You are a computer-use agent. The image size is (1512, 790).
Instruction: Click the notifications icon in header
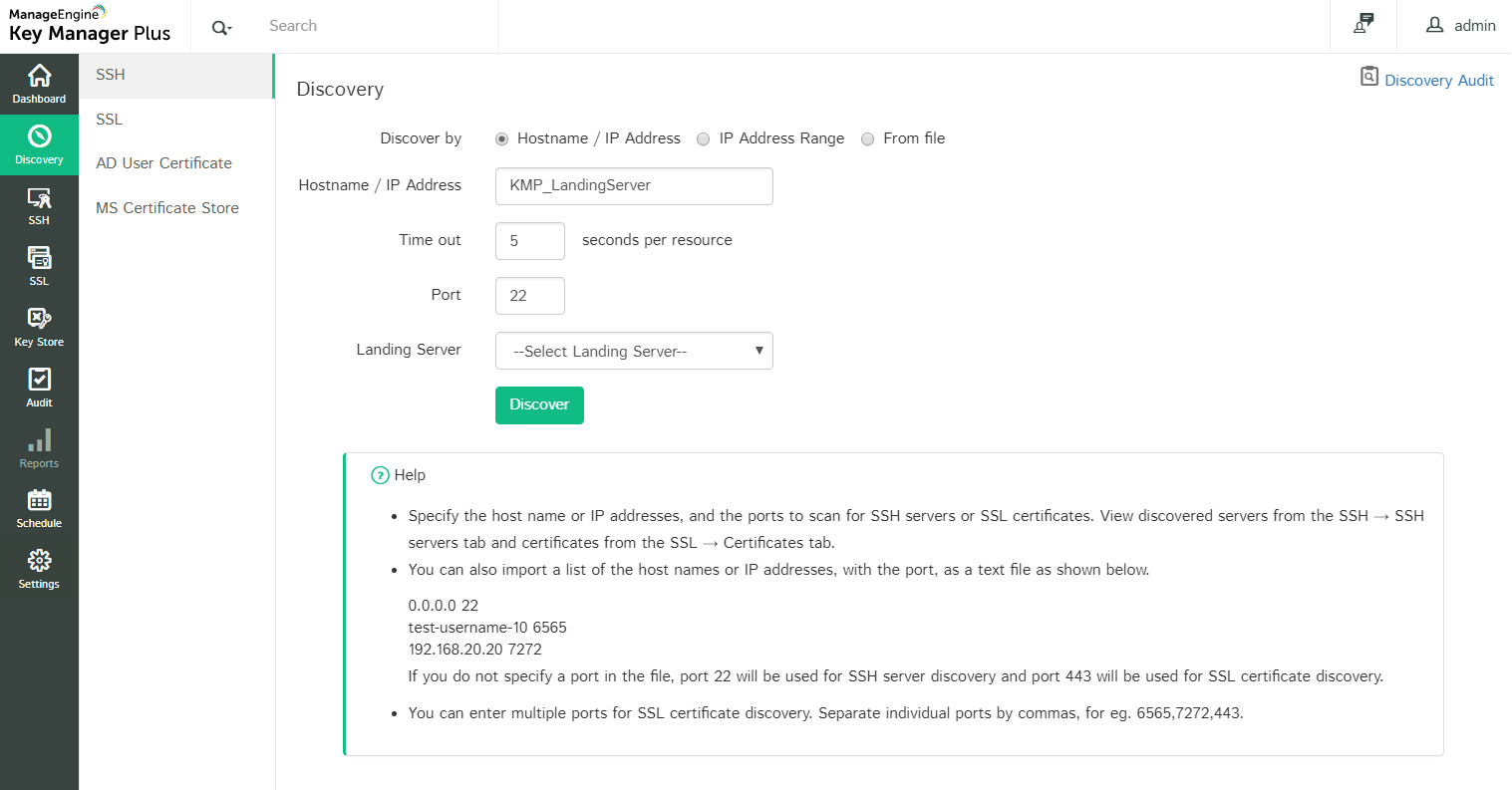click(x=1362, y=25)
